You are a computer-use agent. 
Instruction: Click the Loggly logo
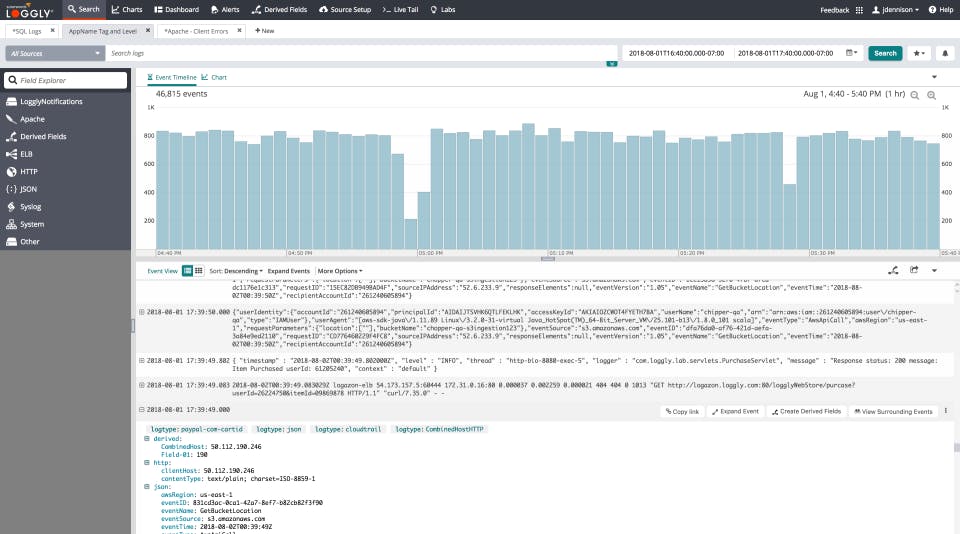point(29,10)
